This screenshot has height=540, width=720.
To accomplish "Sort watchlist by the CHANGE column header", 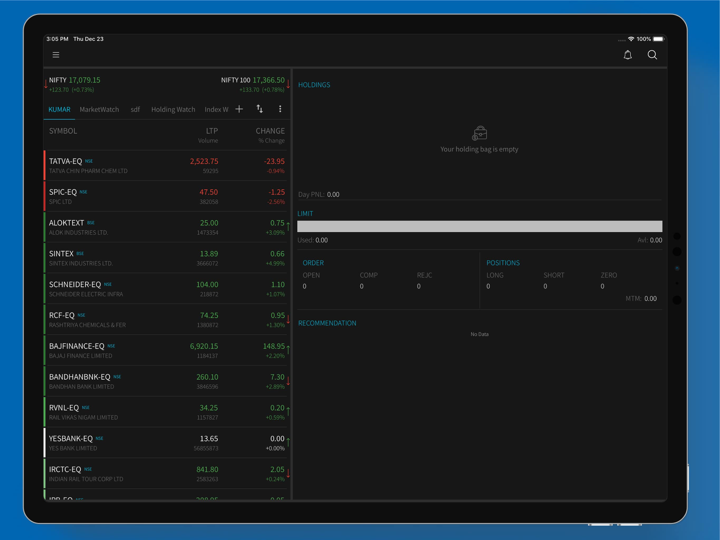I will tap(270, 131).
